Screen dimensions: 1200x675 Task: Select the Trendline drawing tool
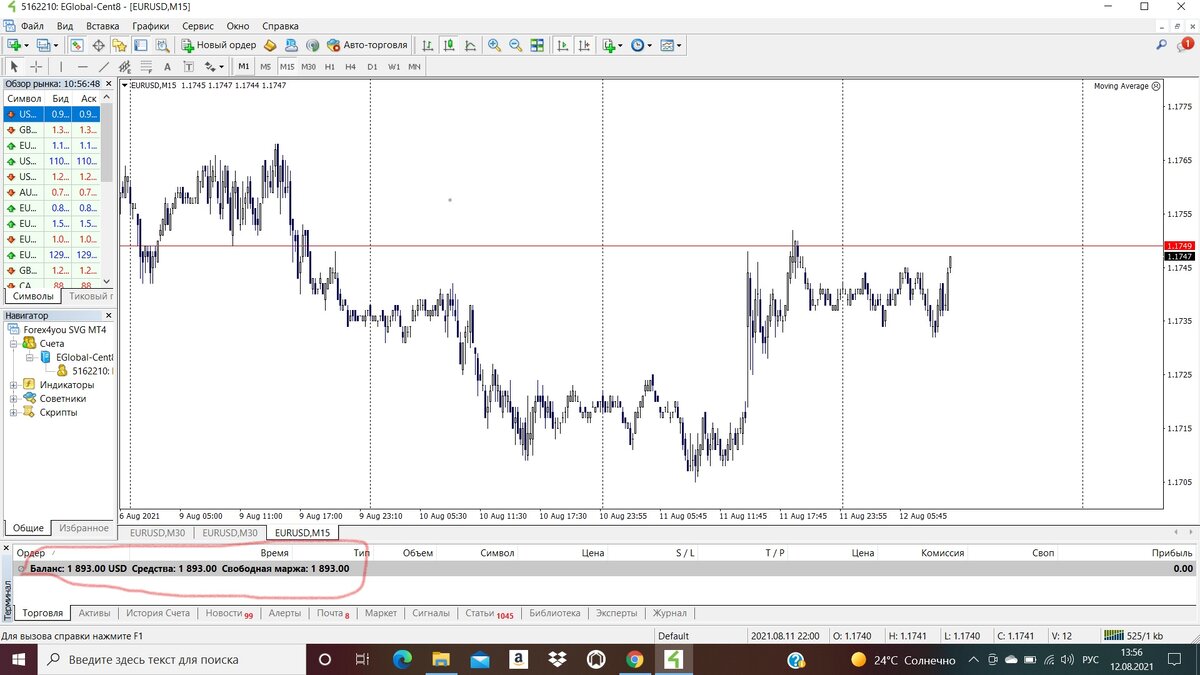[x=104, y=67]
